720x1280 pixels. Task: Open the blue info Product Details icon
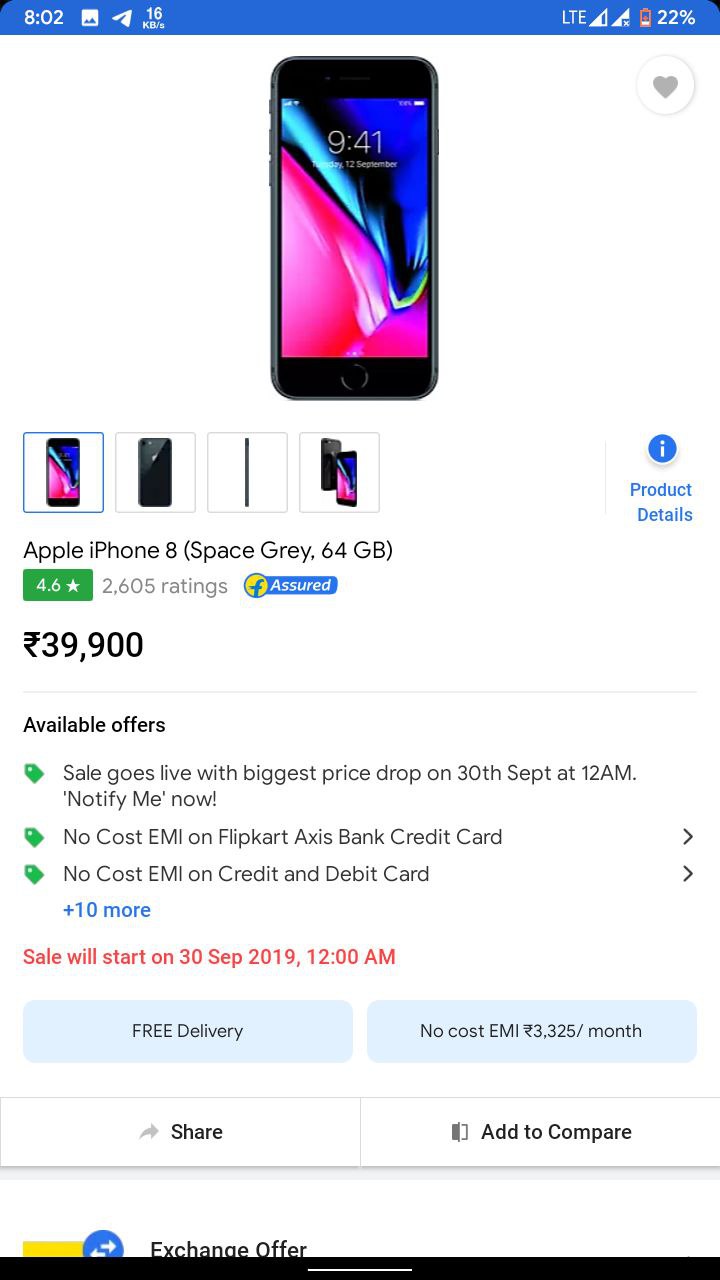pyautogui.click(x=662, y=449)
